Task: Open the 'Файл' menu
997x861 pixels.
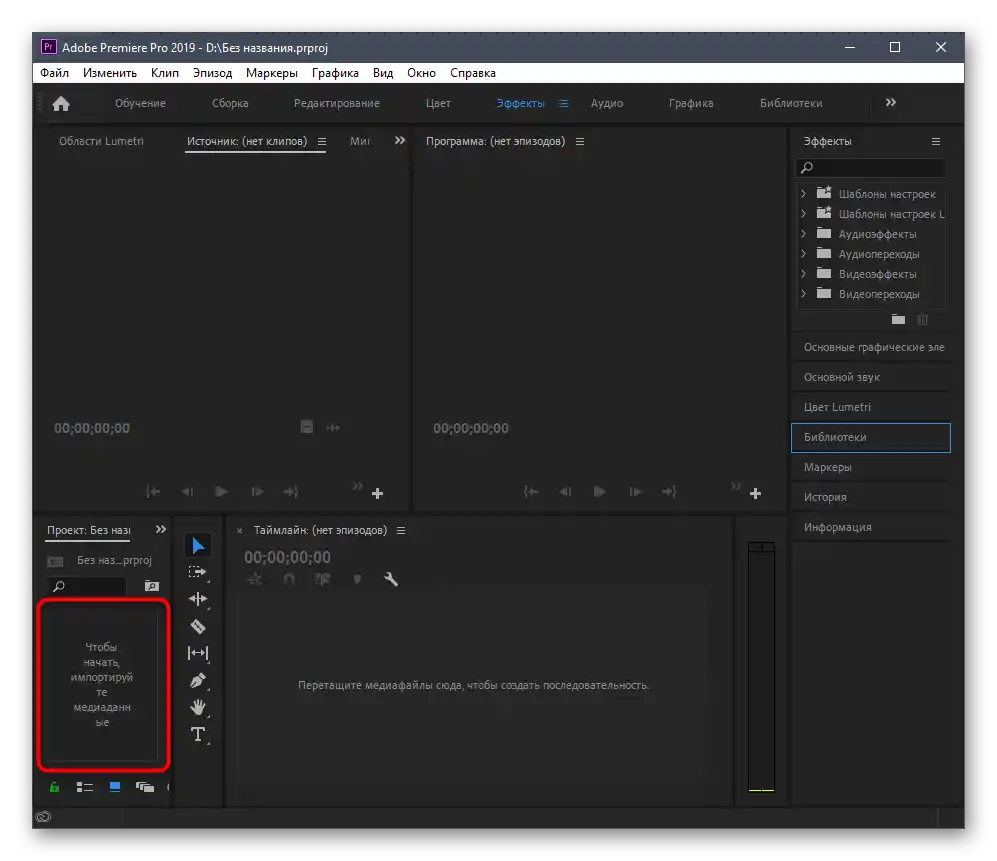Action: click(x=55, y=72)
